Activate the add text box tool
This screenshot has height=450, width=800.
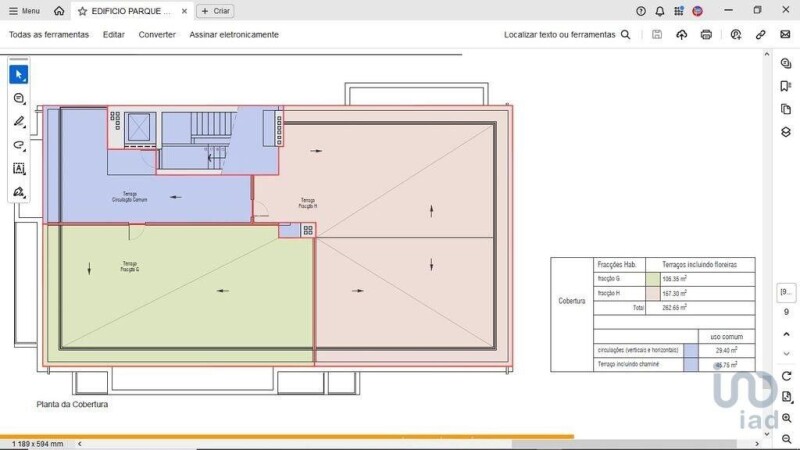tap(19, 168)
